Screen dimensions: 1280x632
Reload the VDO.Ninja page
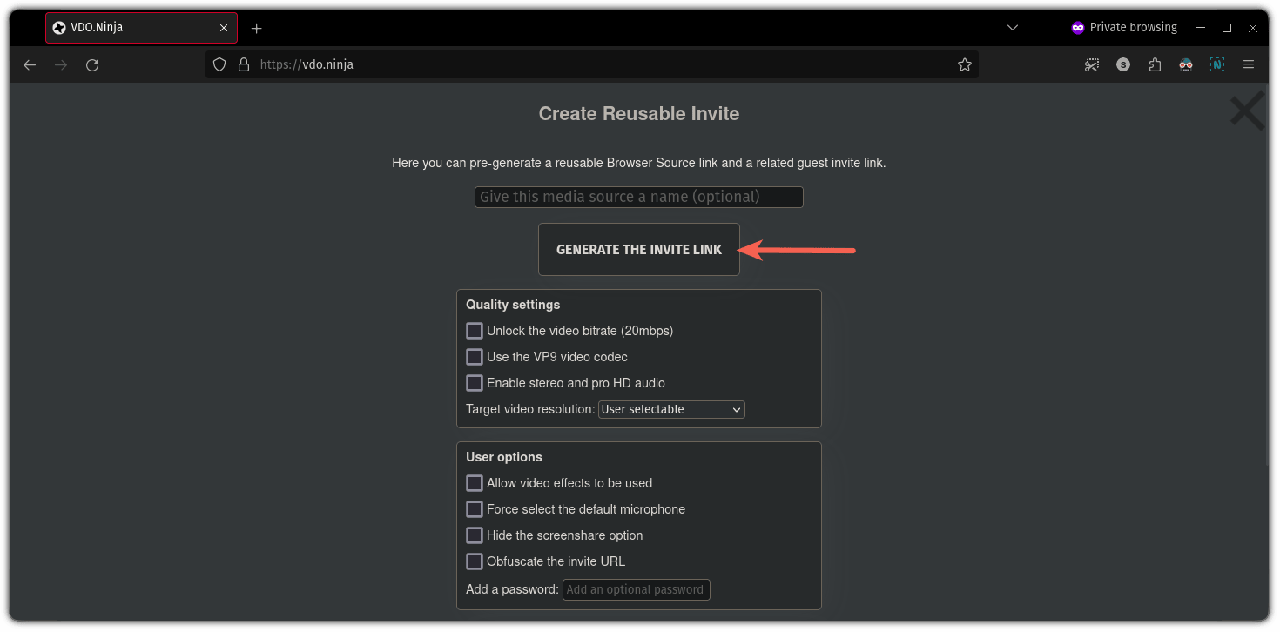92,65
